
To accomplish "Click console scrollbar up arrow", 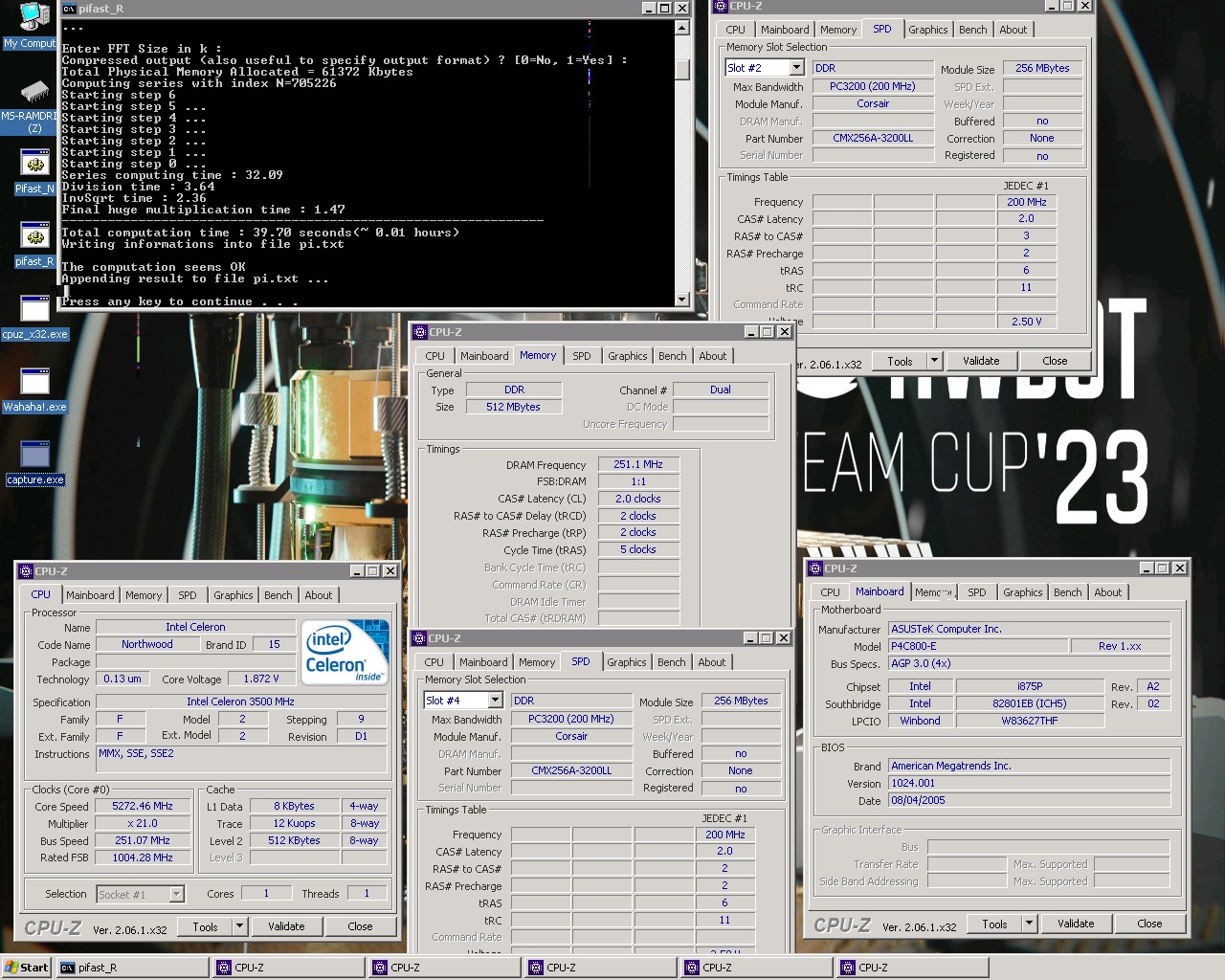I will click(681, 28).
